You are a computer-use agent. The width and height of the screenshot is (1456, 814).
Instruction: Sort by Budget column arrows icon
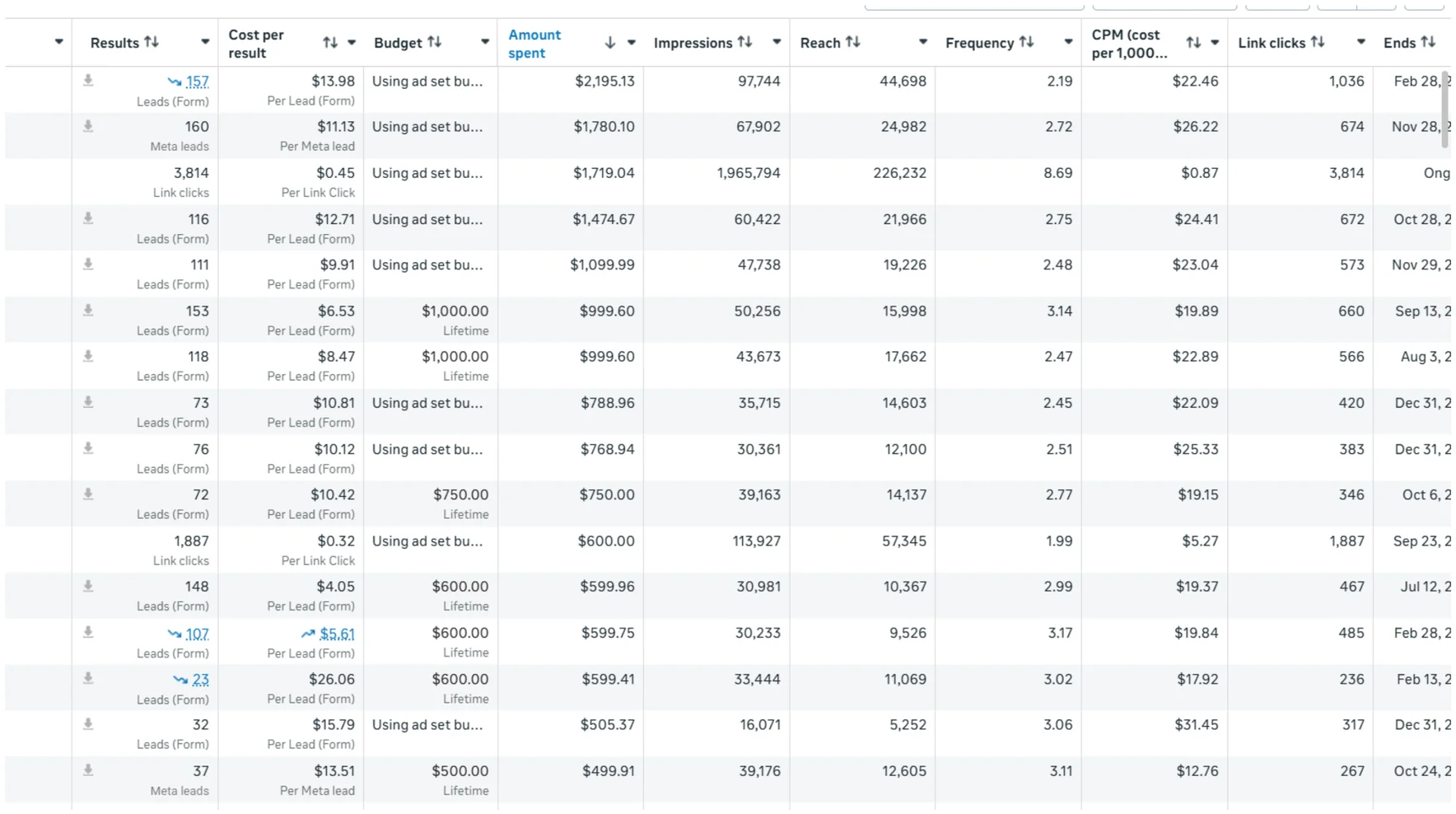[435, 42]
